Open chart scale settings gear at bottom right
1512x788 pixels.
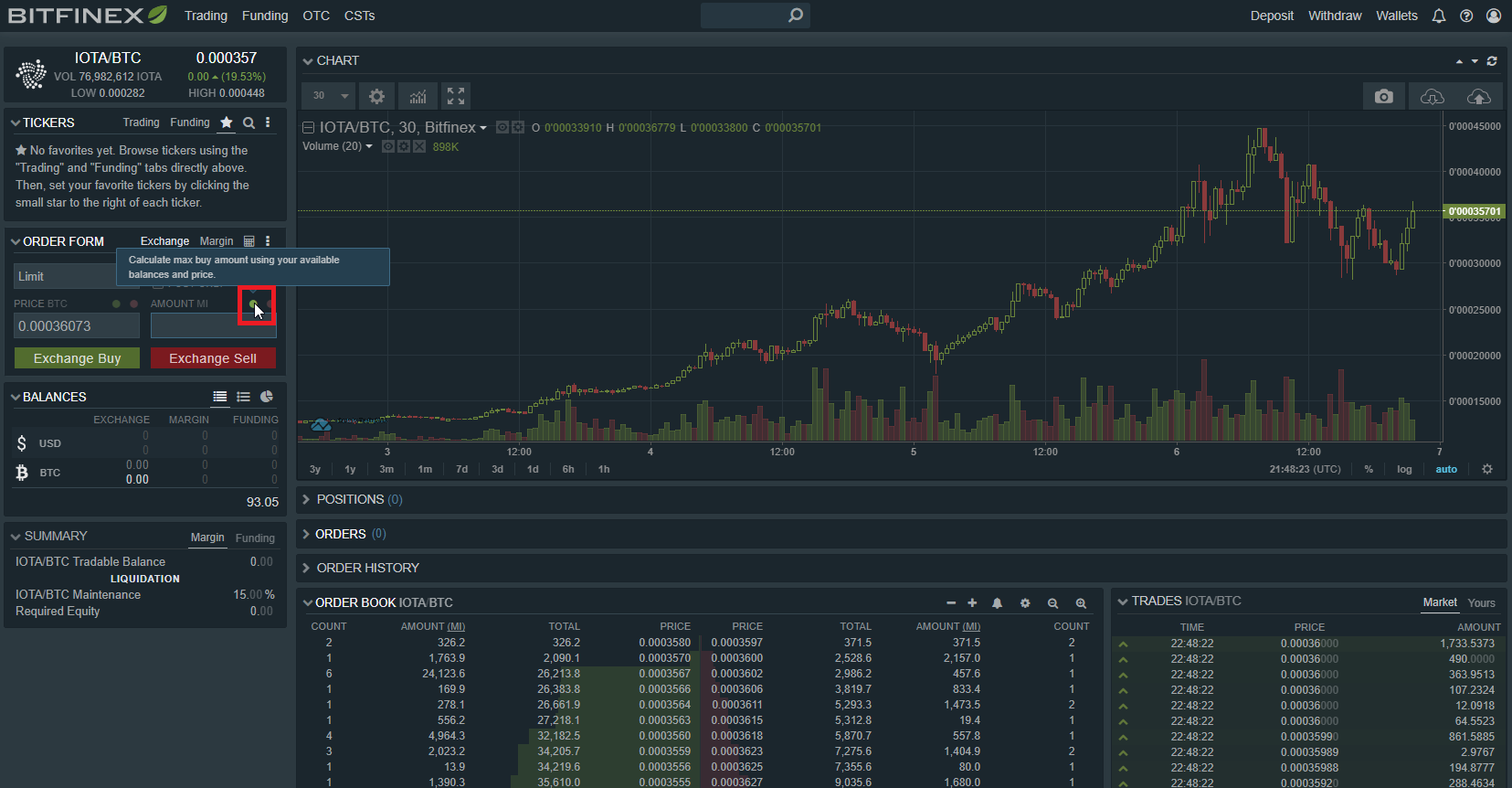coord(1487,469)
